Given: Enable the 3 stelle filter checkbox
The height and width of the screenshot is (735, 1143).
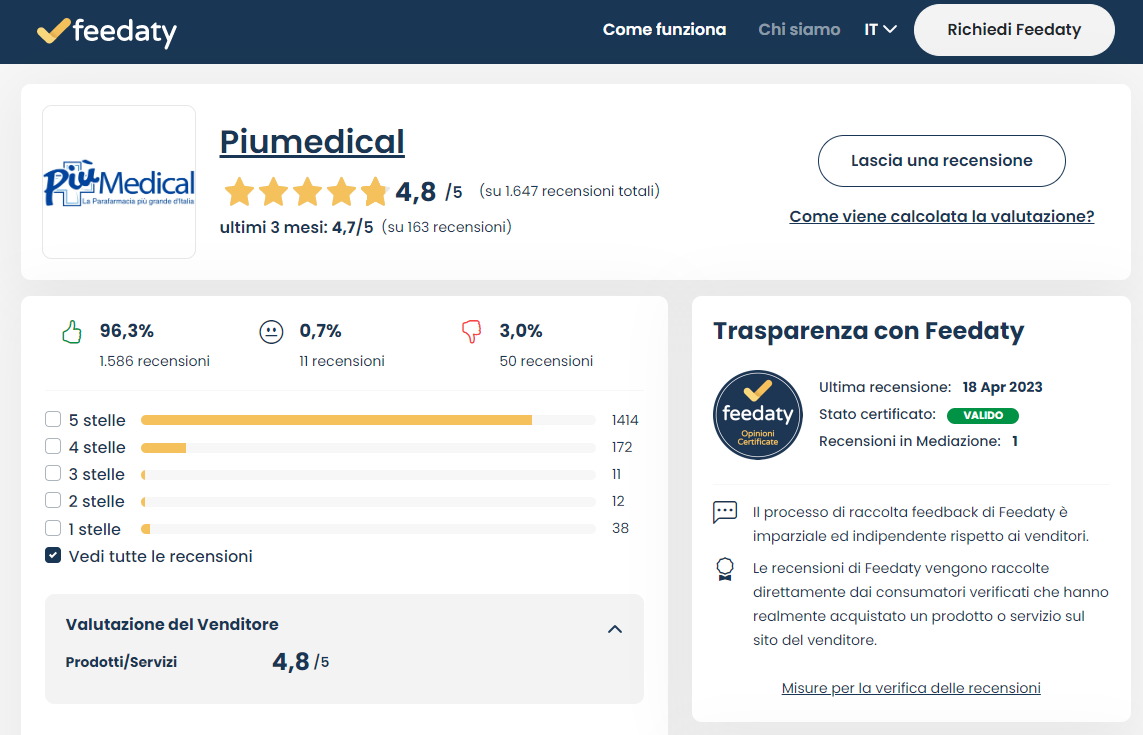Looking at the screenshot, I should (x=52, y=473).
